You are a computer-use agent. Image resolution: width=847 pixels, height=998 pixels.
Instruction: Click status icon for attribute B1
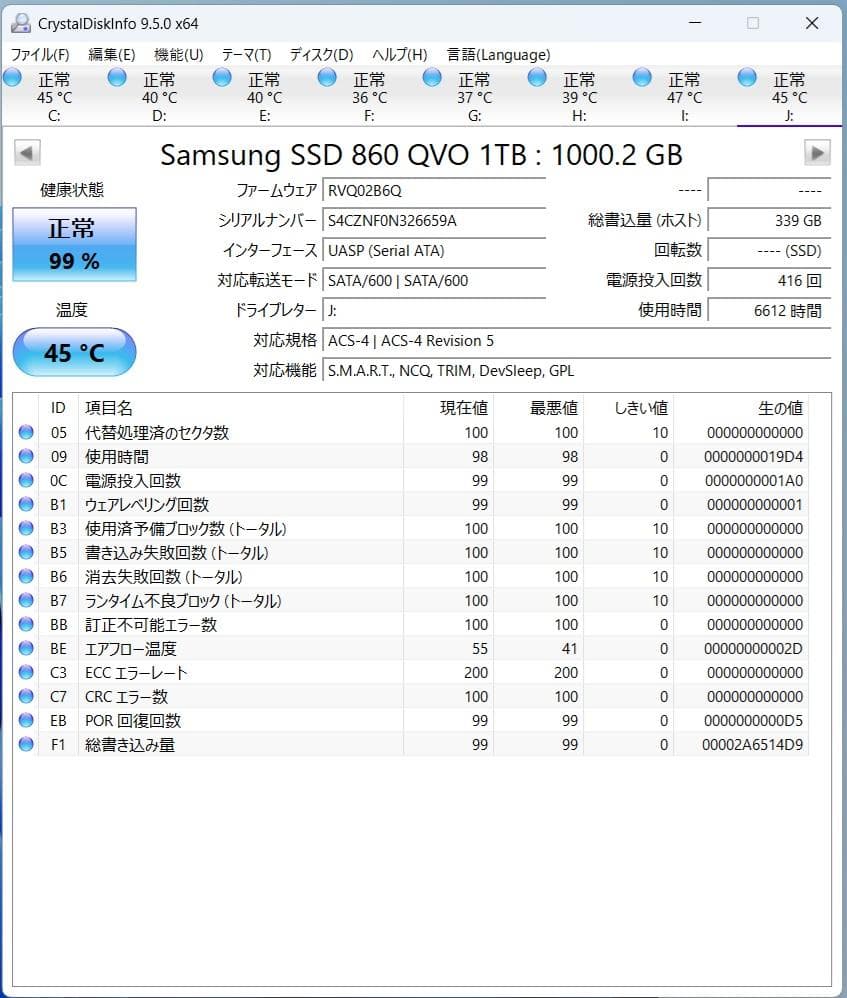[x=26, y=504]
